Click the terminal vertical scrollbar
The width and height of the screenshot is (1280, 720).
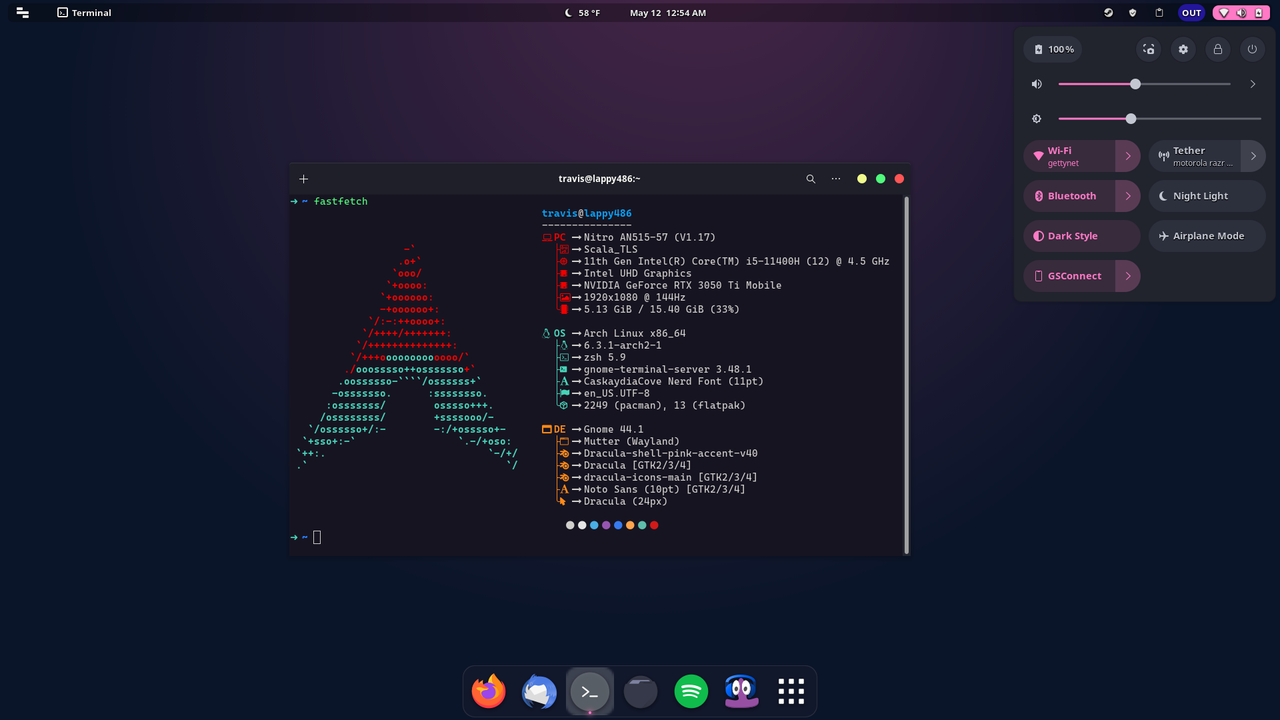tap(906, 375)
